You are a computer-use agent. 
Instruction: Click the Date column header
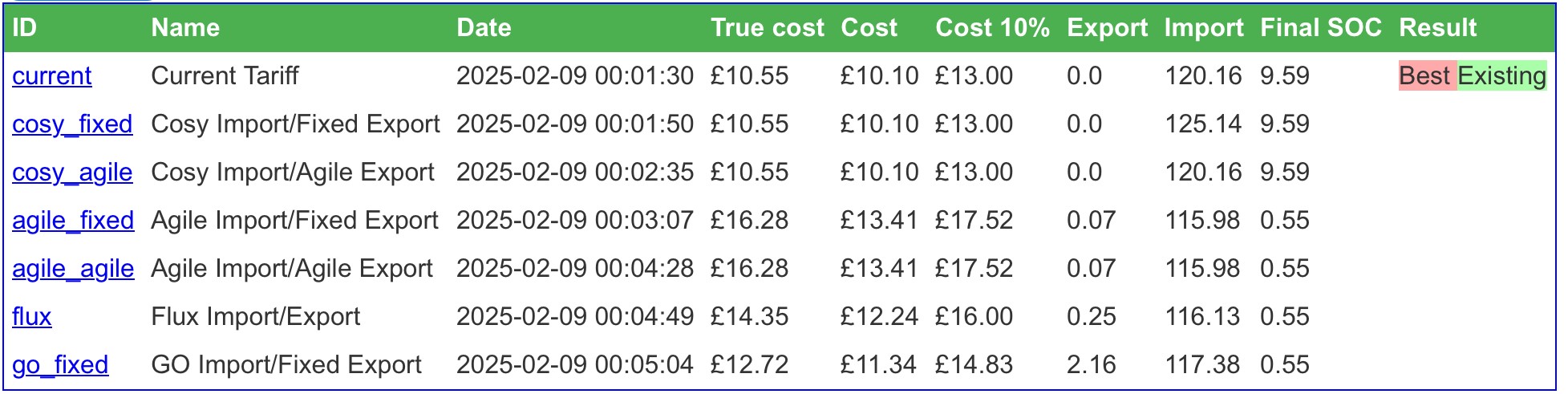pos(484,28)
